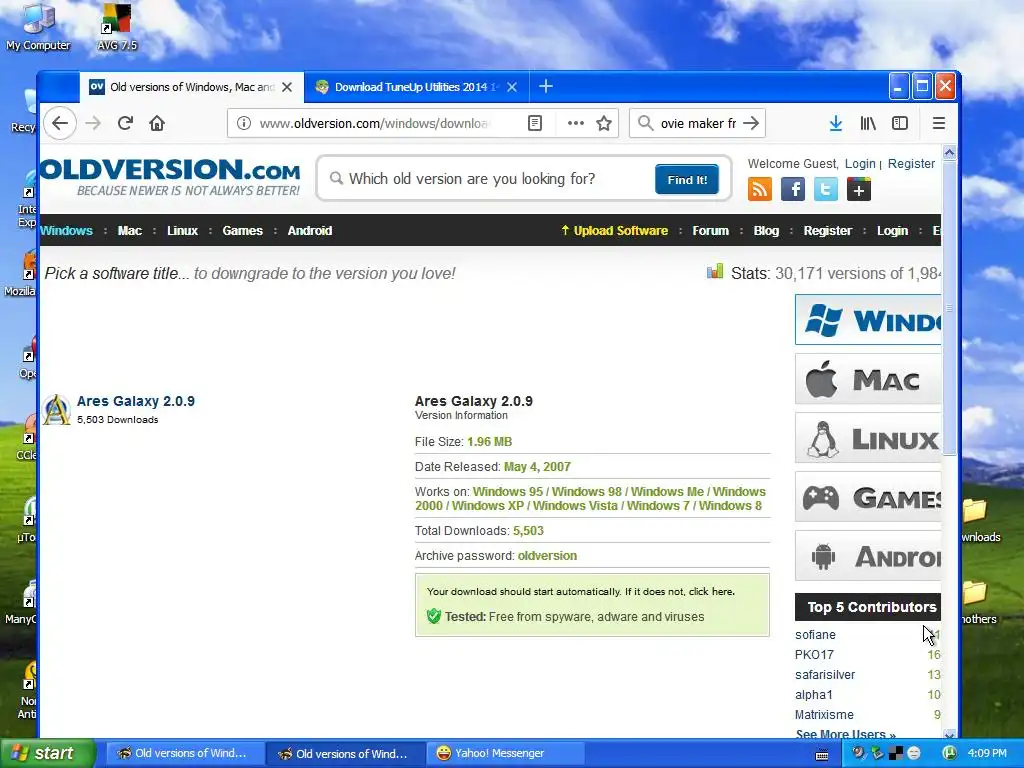Click contributor PKO17 in the list
The image size is (1024, 768).
pyautogui.click(x=814, y=654)
